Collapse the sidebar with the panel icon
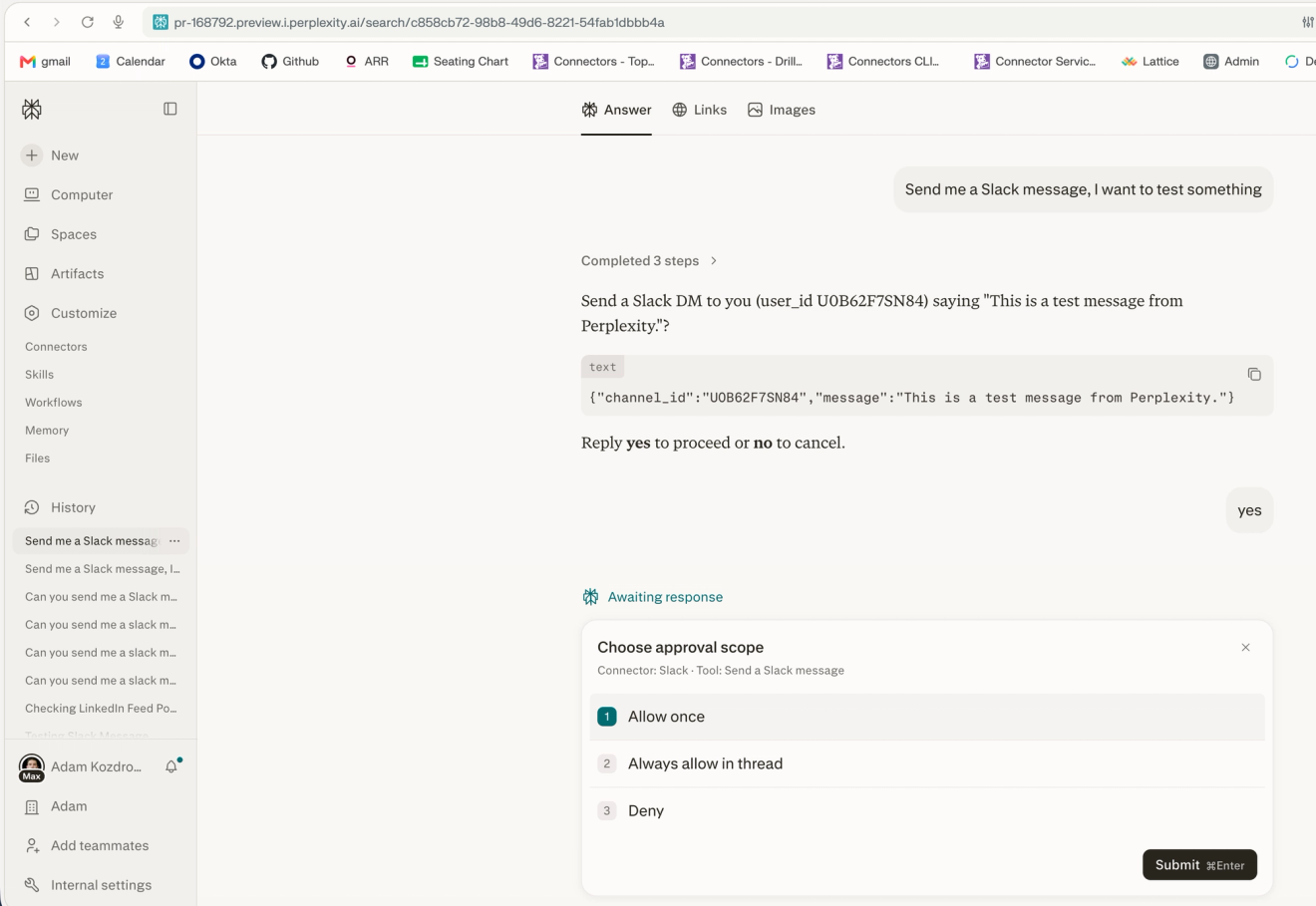The image size is (1316, 906). coord(170,109)
